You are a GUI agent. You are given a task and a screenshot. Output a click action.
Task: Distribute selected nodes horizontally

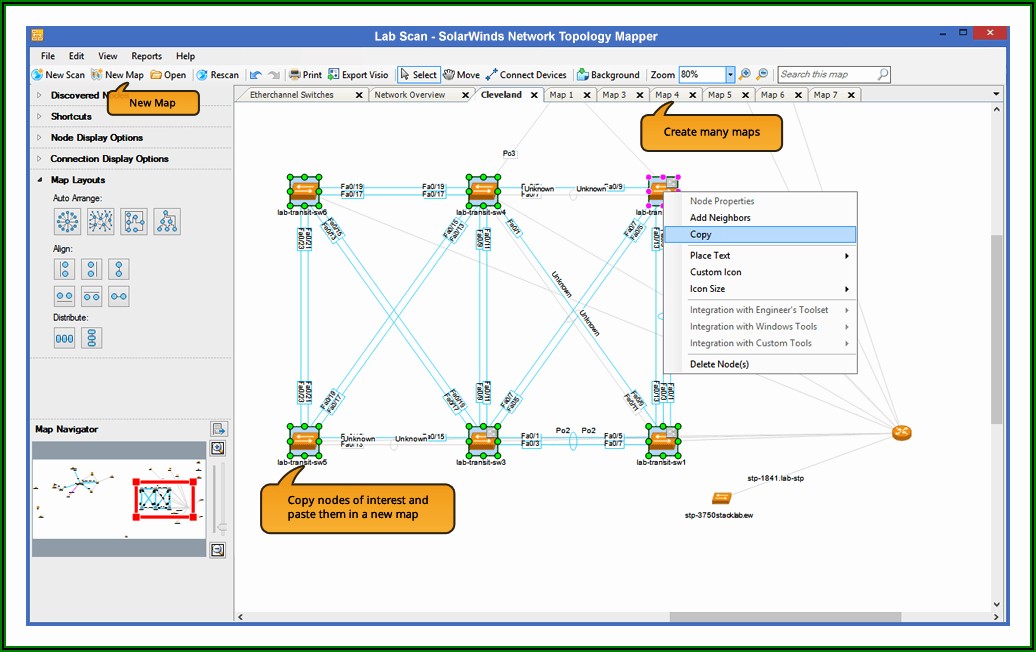(x=65, y=338)
